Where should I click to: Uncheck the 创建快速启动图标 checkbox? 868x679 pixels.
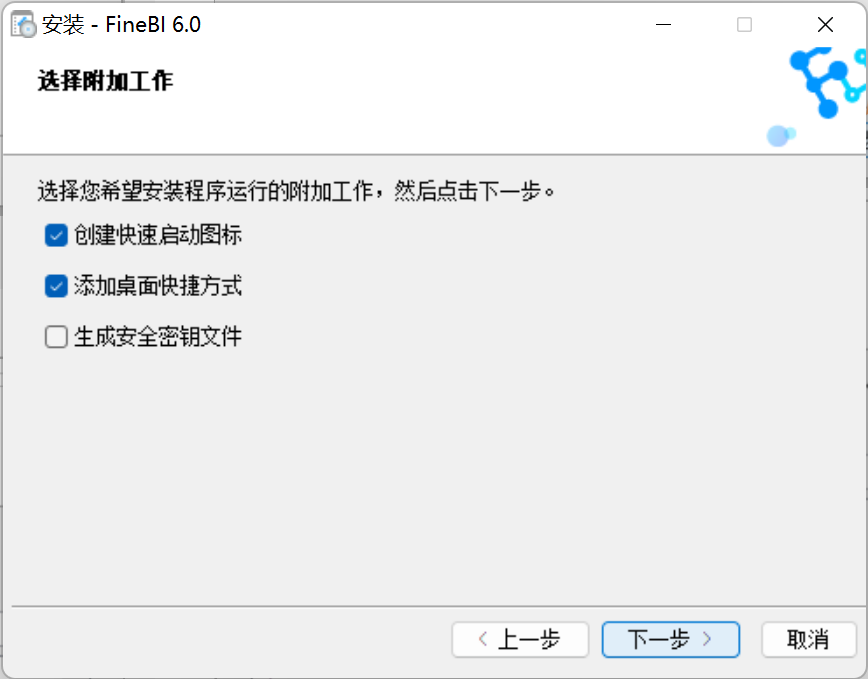56,235
